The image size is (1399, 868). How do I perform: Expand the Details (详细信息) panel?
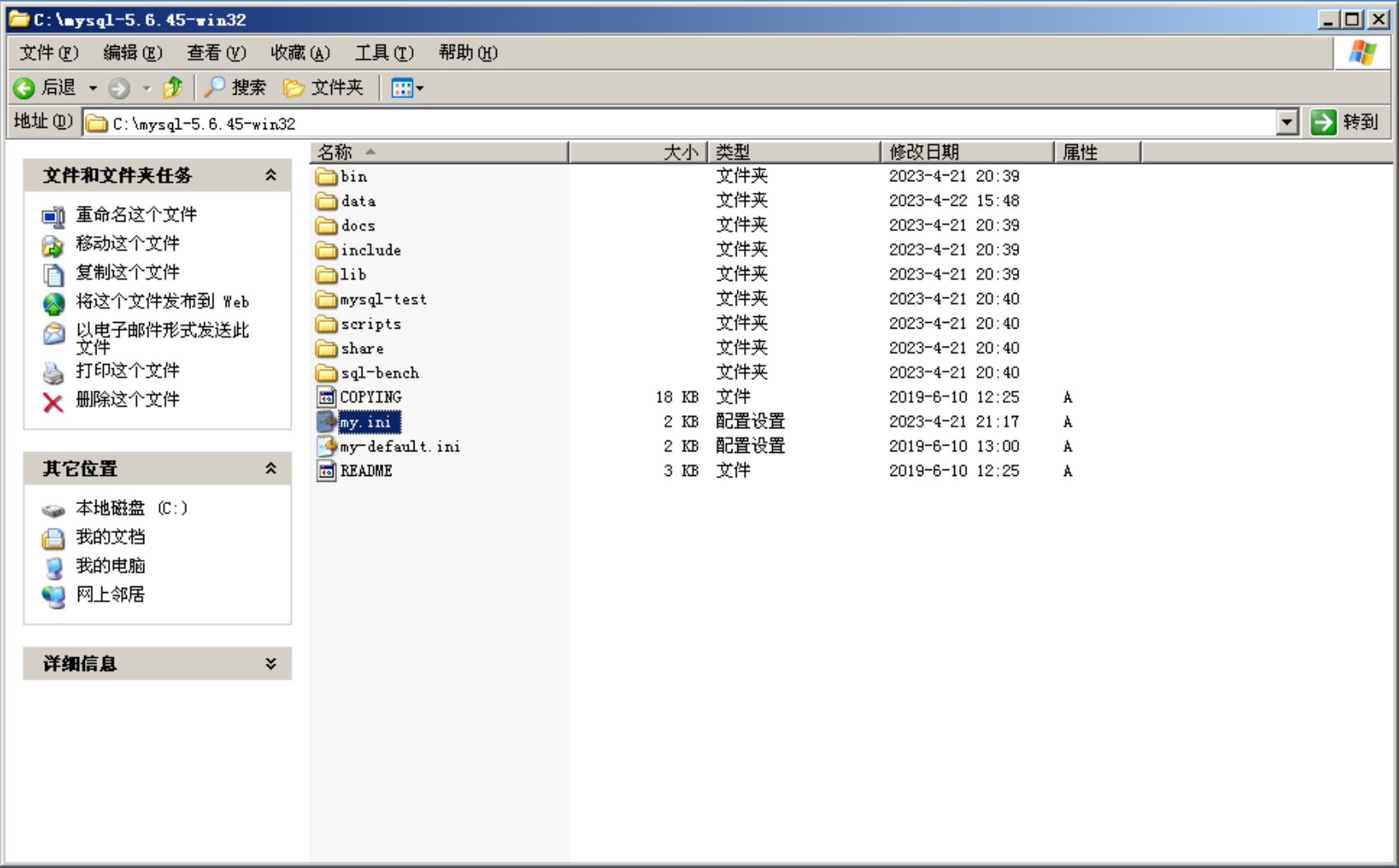[270, 663]
